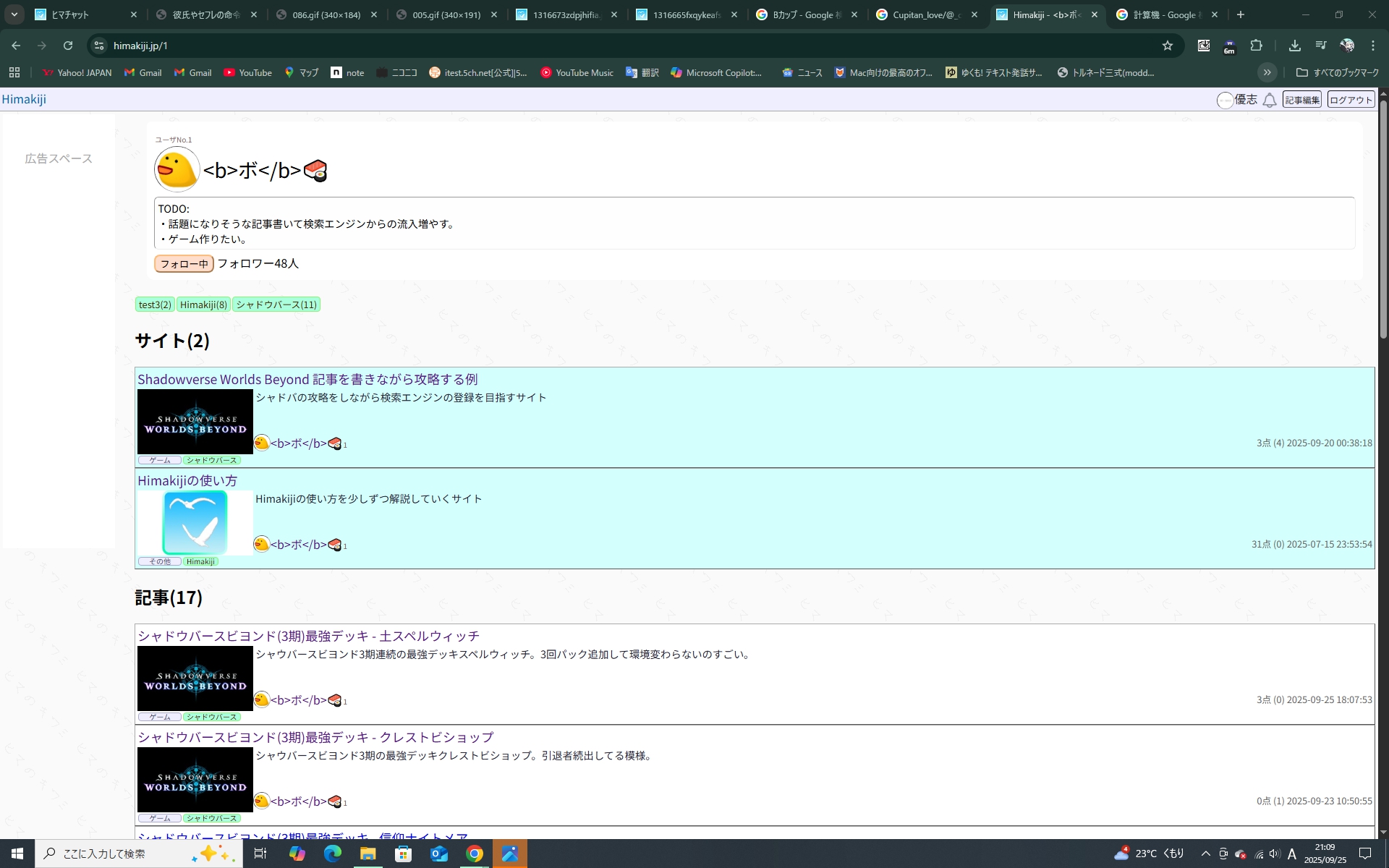Image resolution: width=1389 pixels, height=868 pixels.
Task: Switch to the Bカップ Google tab
Action: tap(807, 14)
